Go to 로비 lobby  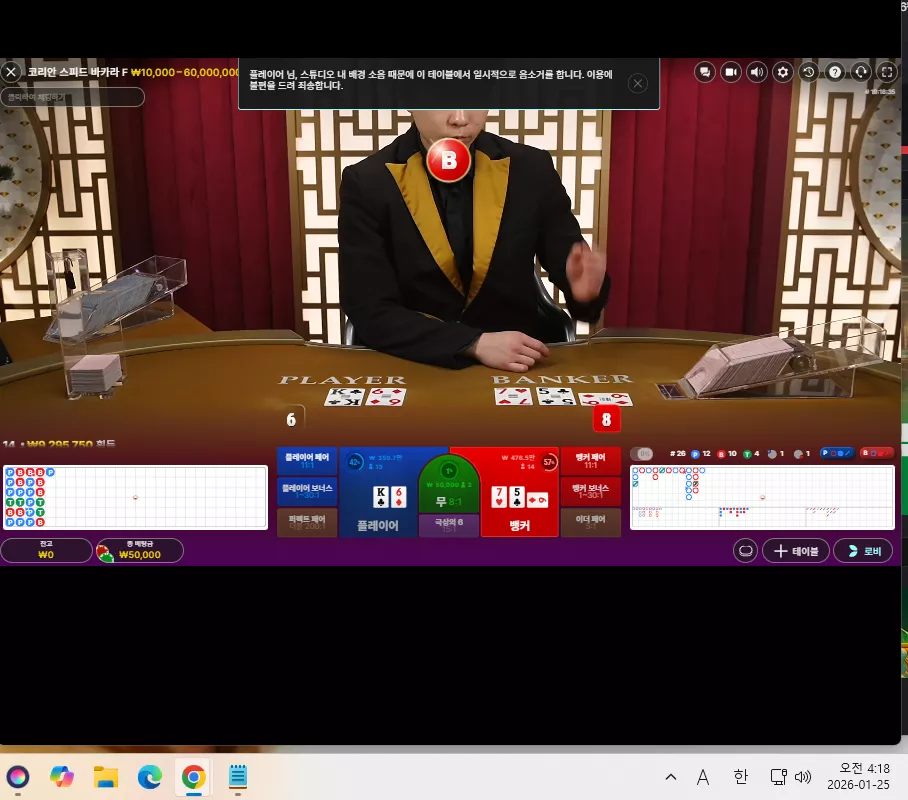click(863, 551)
